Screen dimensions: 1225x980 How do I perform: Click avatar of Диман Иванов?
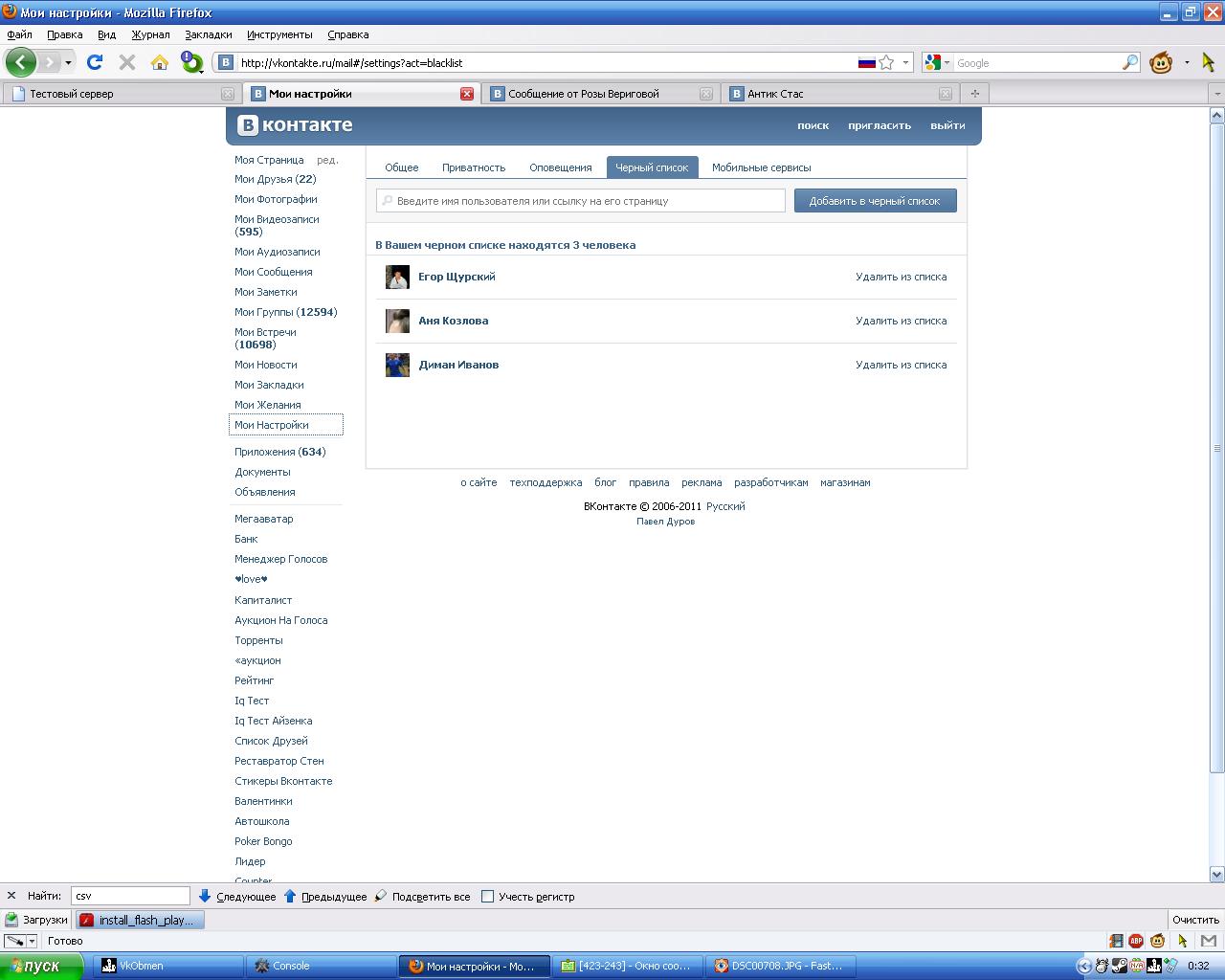[x=397, y=365]
